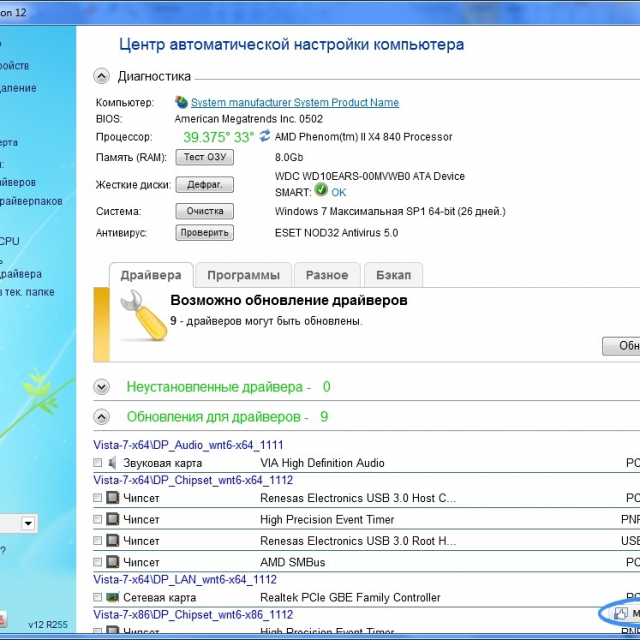Click the chipset icon for AMD SMBus
This screenshot has width=640, height=640.
coord(112,562)
